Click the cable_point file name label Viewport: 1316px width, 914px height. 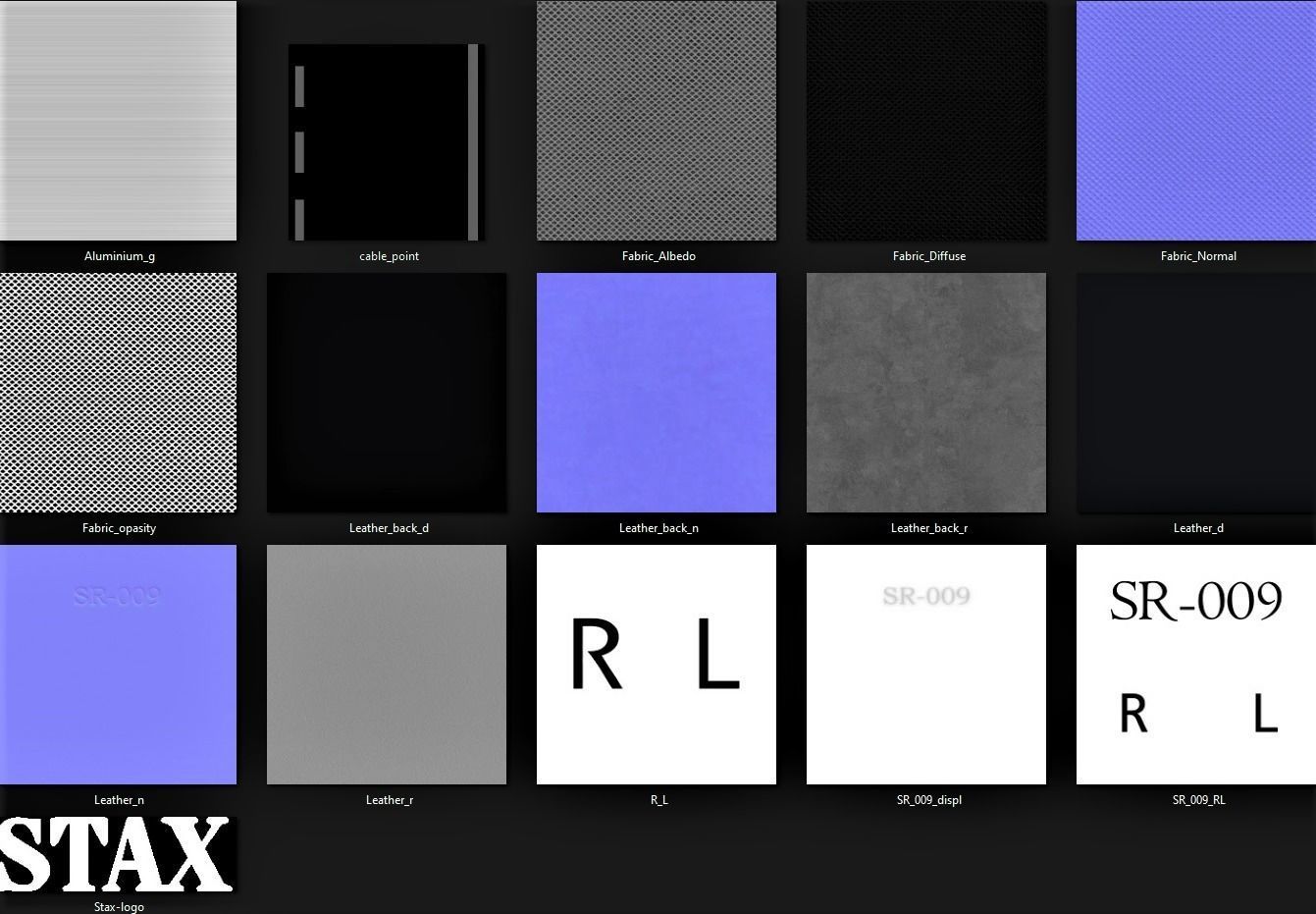click(390, 256)
